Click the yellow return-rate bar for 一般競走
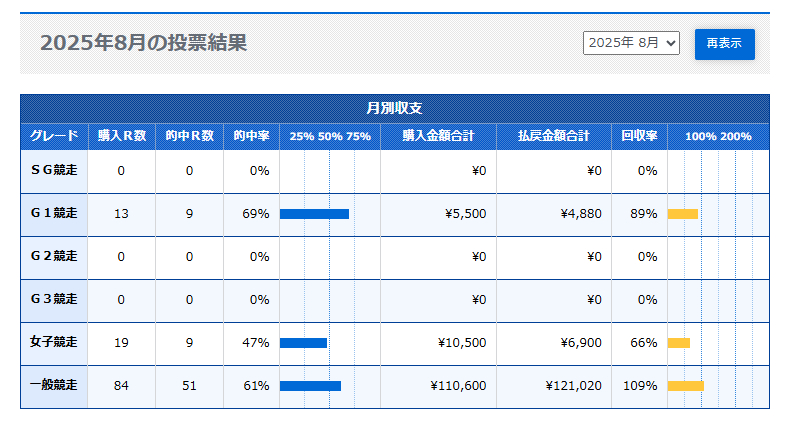Screen dimensions: 791x424 coord(685,386)
